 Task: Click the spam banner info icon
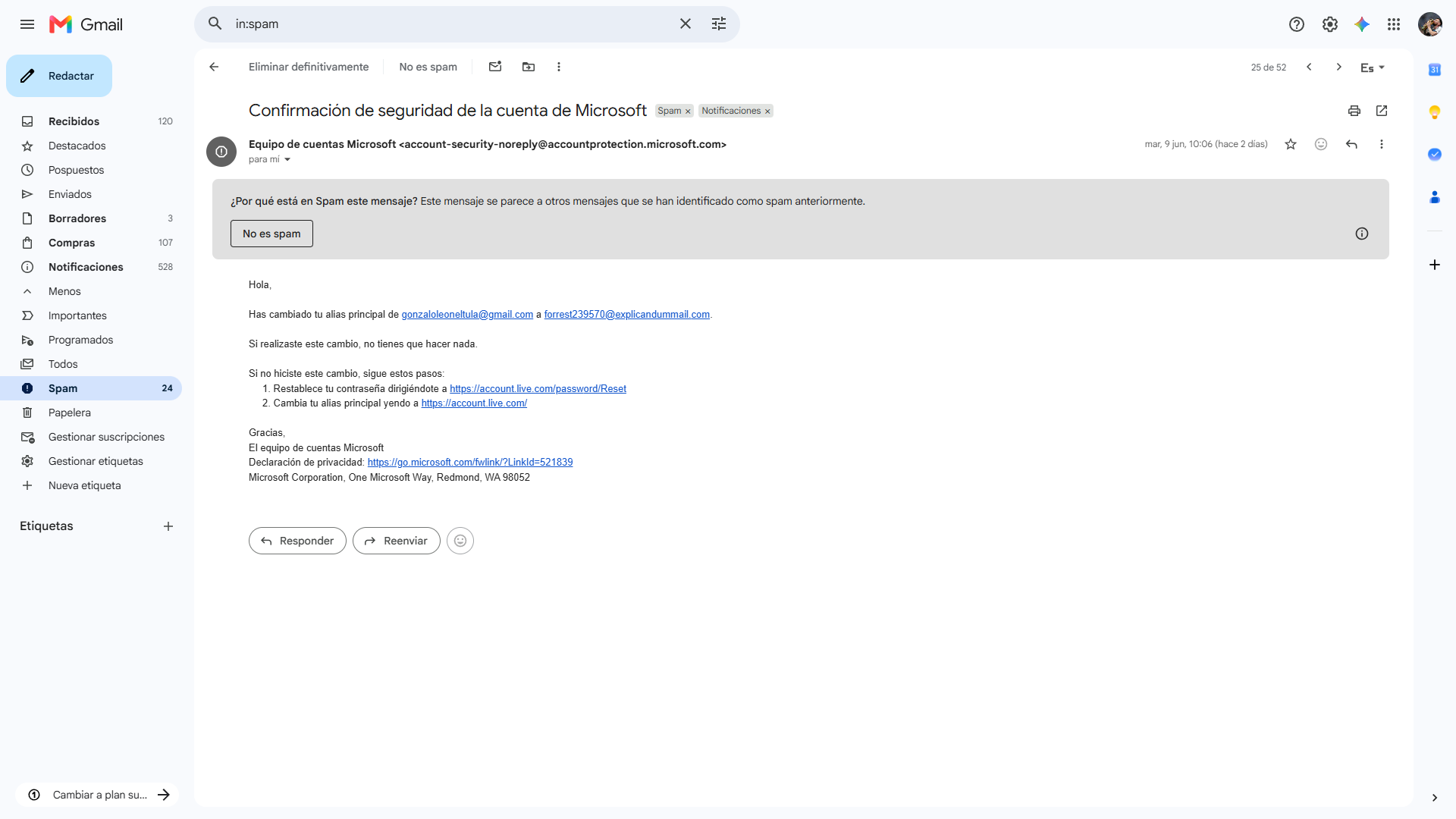[x=1362, y=234]
